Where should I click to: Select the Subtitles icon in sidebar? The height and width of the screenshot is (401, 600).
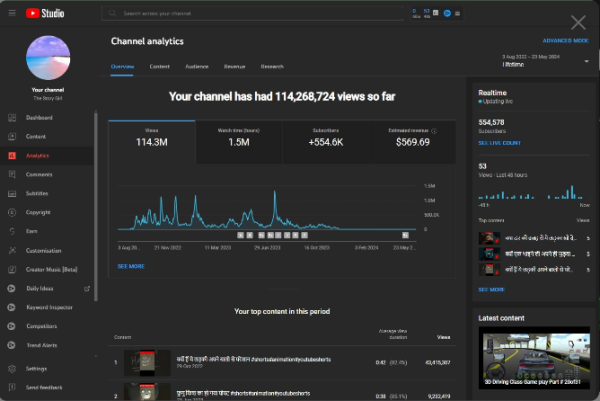(x=12, y=193)
